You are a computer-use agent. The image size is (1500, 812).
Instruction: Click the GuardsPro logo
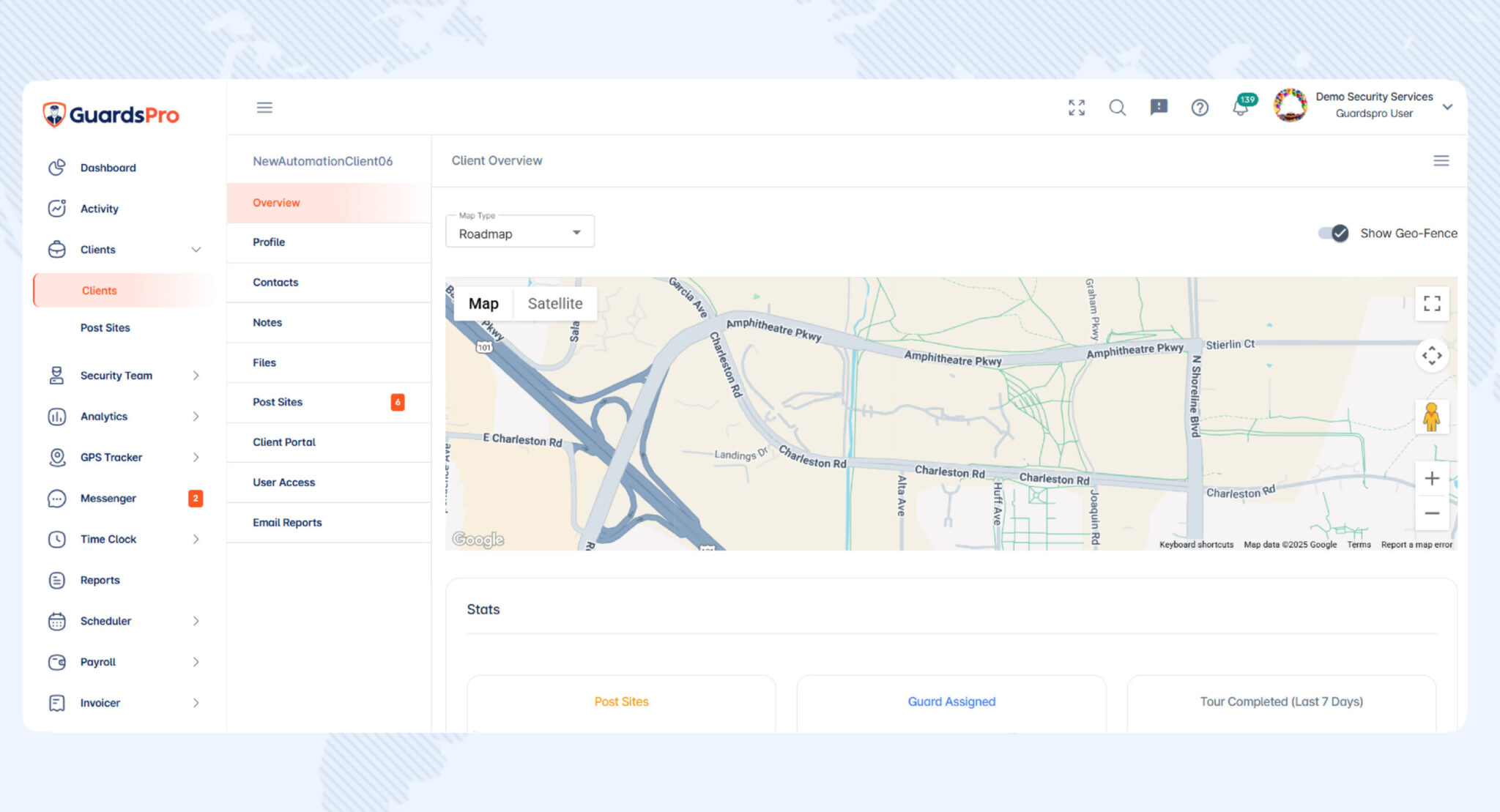click(111, 114)
